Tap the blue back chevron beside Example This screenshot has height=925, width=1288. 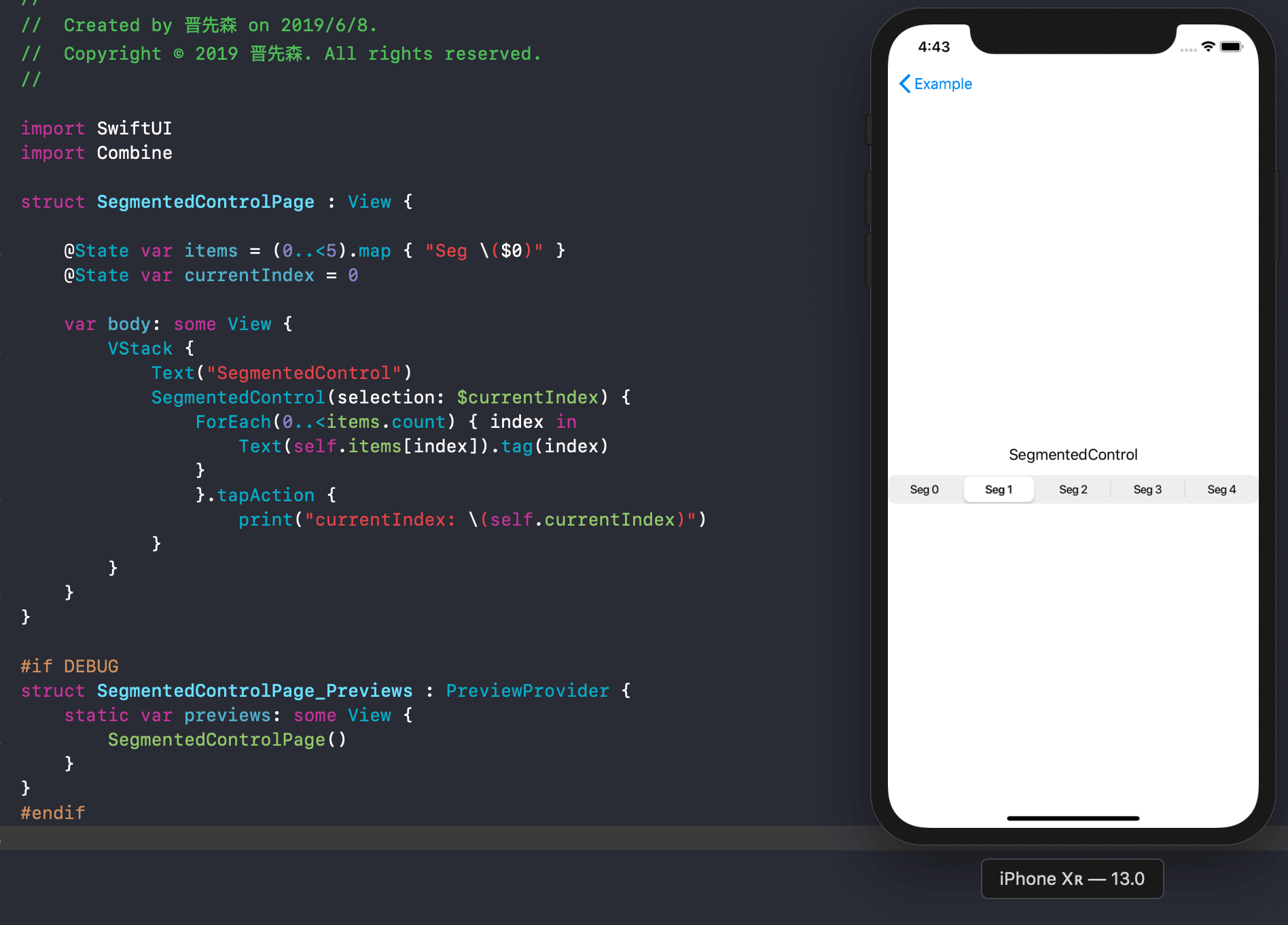(x=904, y=84)
